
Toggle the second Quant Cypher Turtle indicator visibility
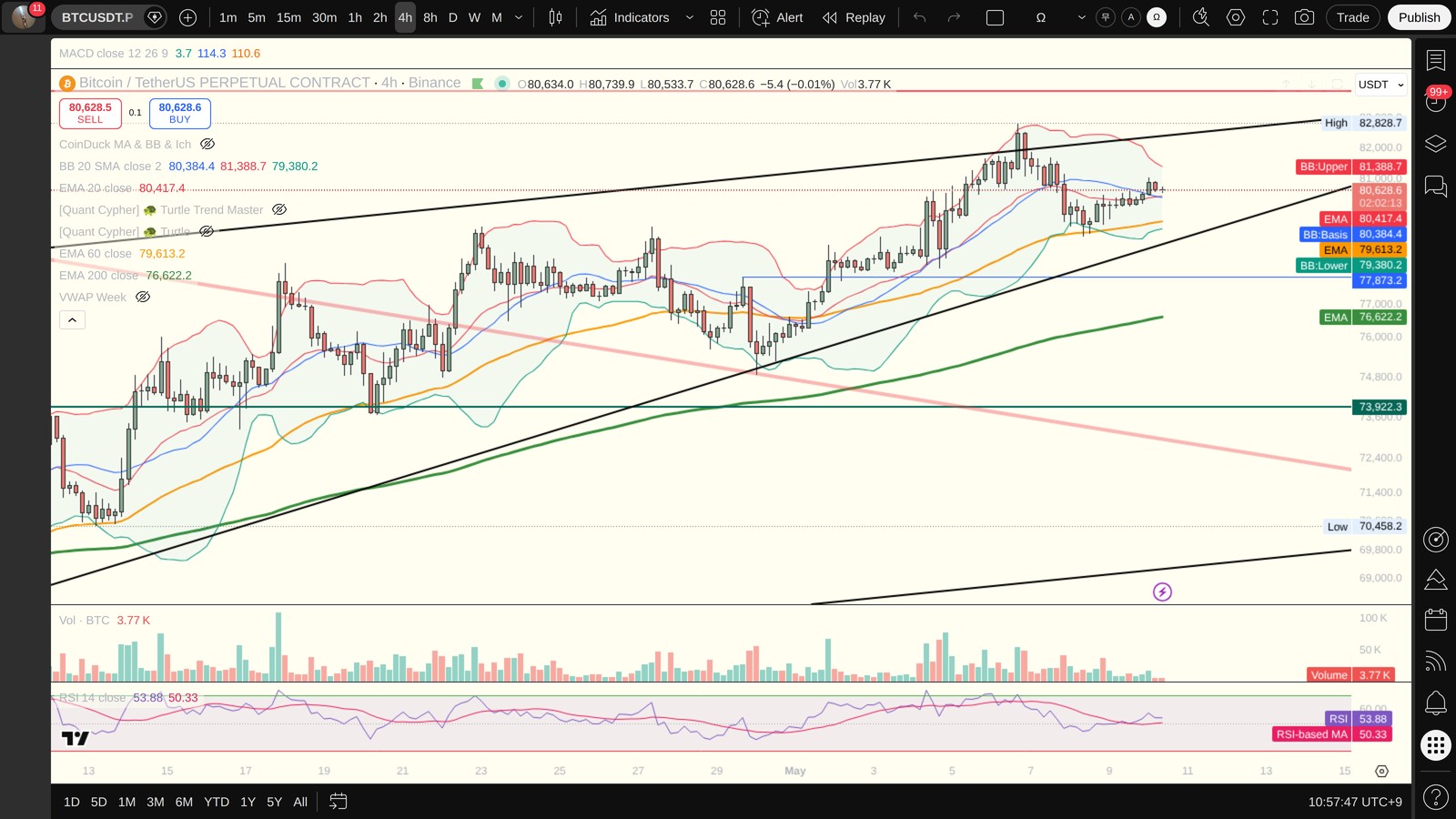[x=207, y=231]
